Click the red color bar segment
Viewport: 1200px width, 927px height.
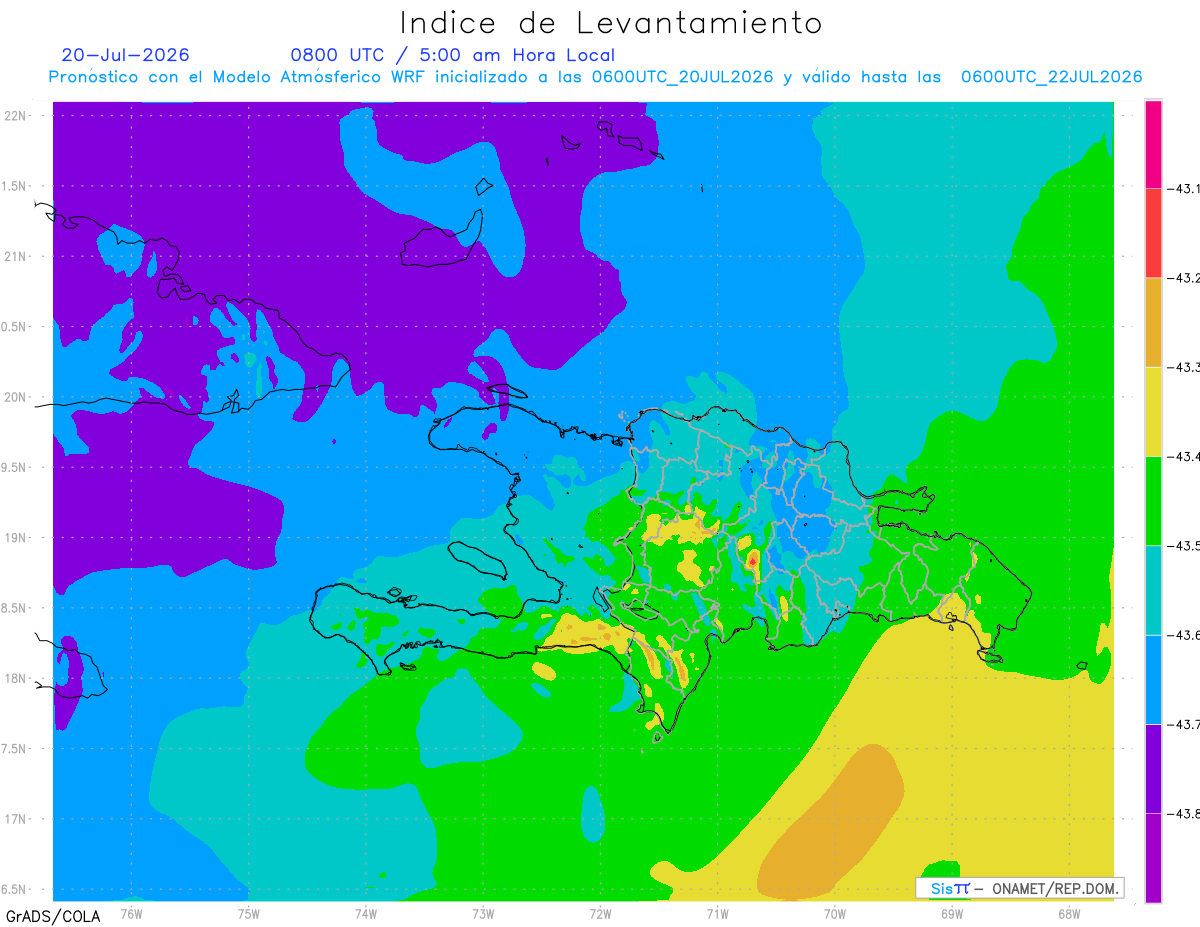click(x=1153, y=232)
